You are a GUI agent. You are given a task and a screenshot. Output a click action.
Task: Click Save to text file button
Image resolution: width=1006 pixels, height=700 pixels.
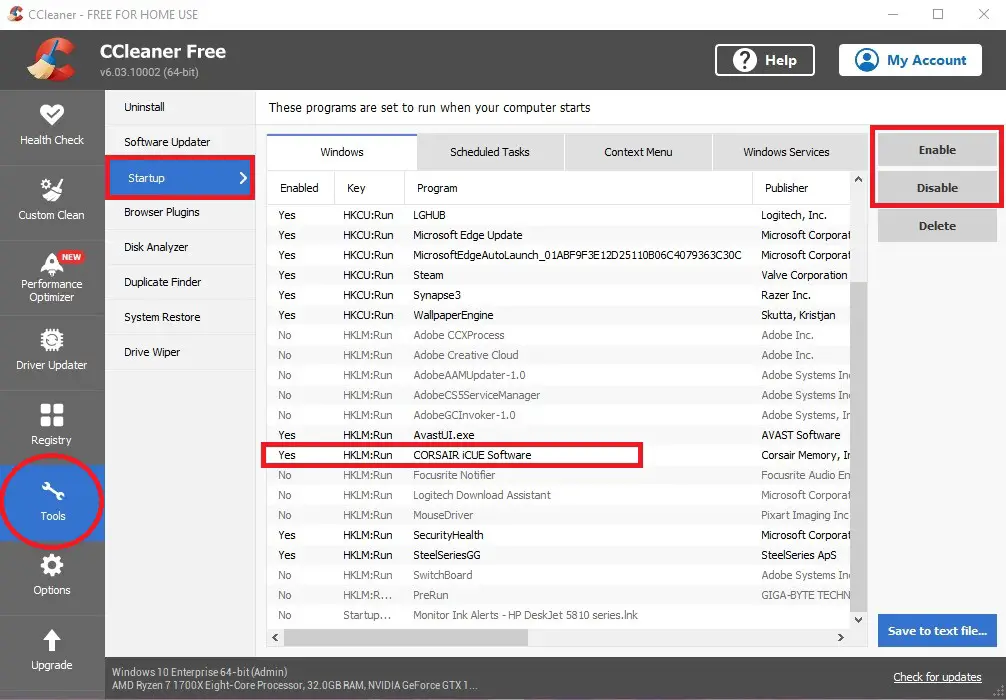937,631
